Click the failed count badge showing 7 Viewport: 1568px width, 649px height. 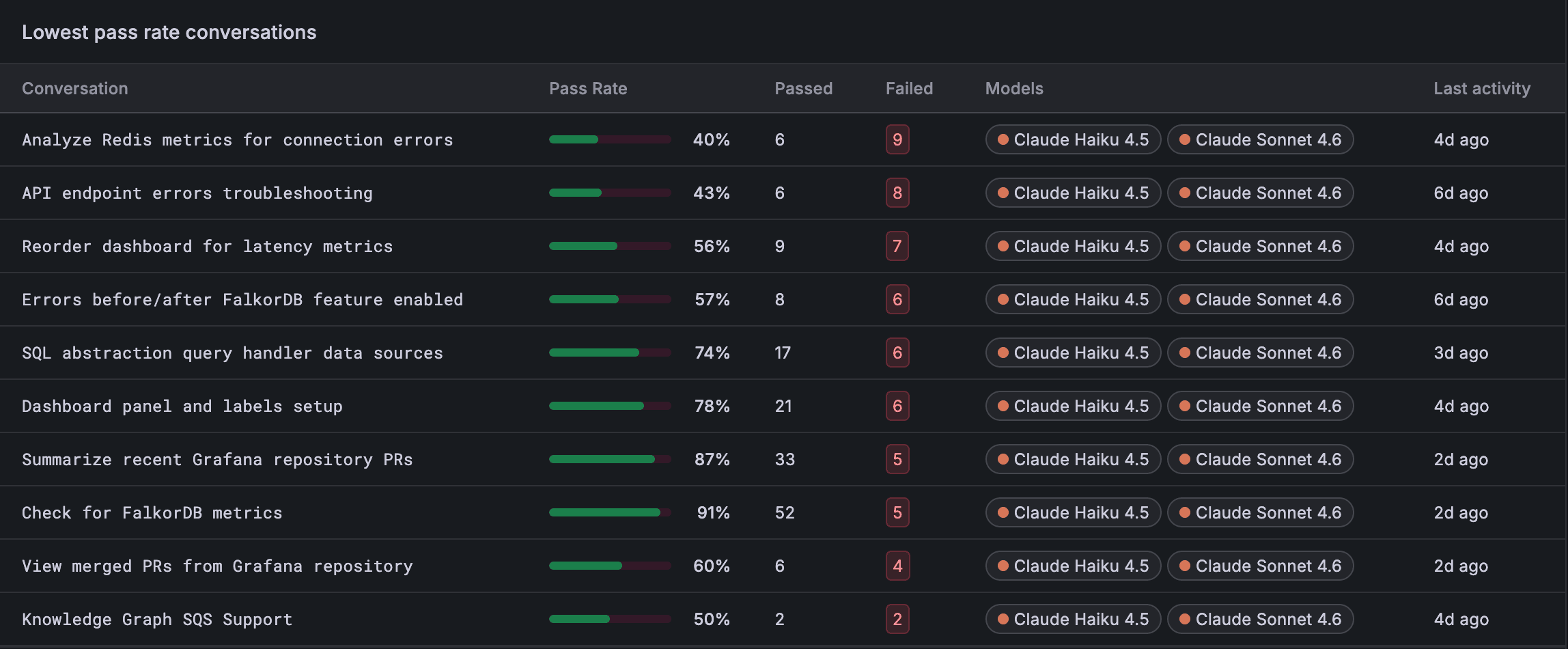[897, 247]
